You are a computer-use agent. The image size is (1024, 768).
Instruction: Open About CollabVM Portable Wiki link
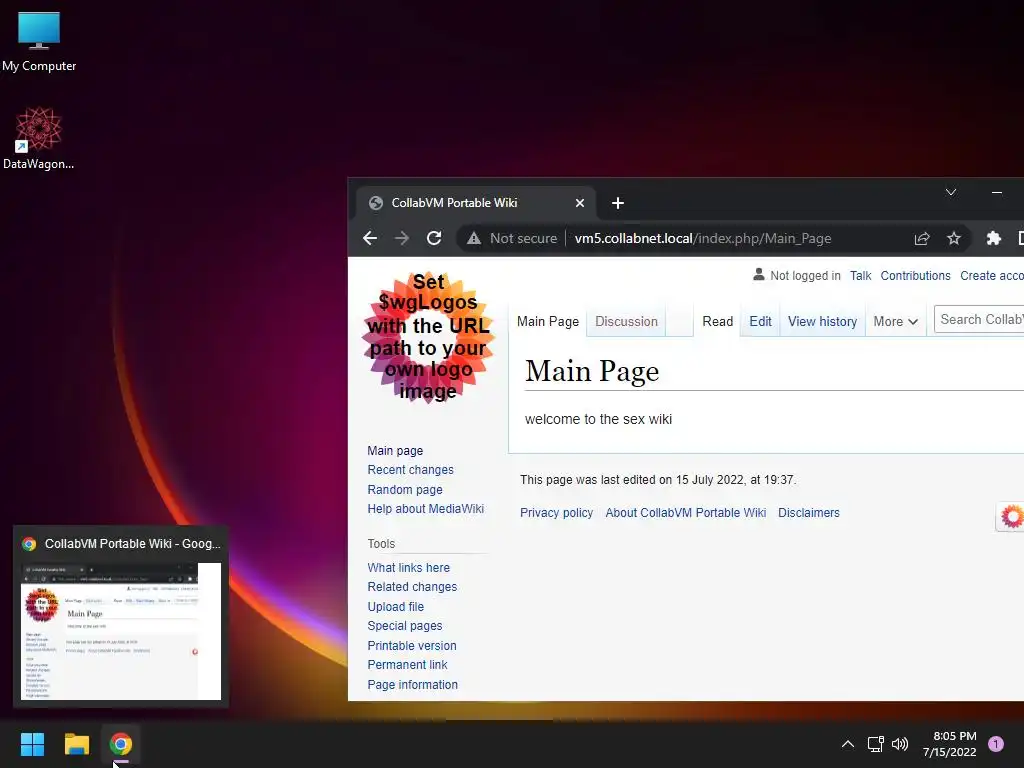[x=685, y=513]
